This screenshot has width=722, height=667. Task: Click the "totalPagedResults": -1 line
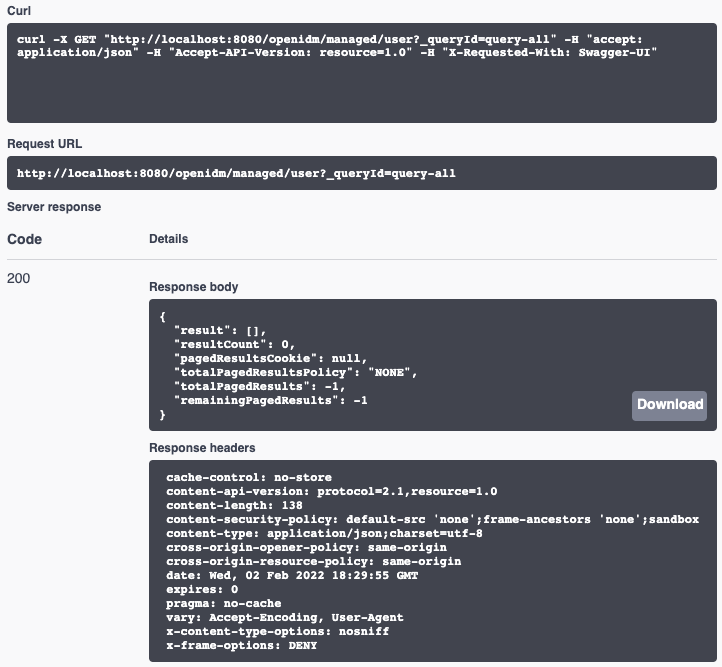click(260, 386)
